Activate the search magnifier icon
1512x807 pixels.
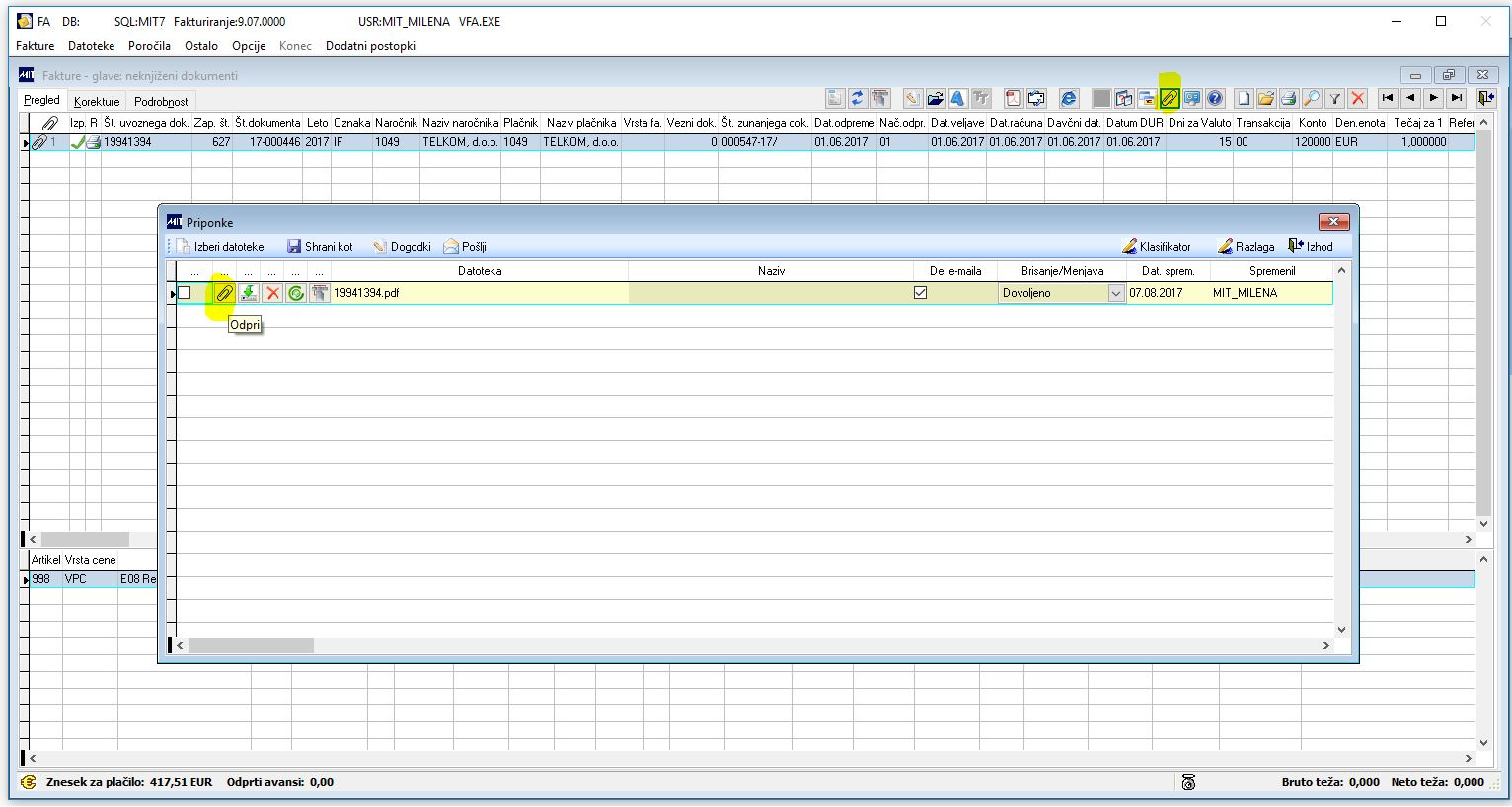(1311, 98)
